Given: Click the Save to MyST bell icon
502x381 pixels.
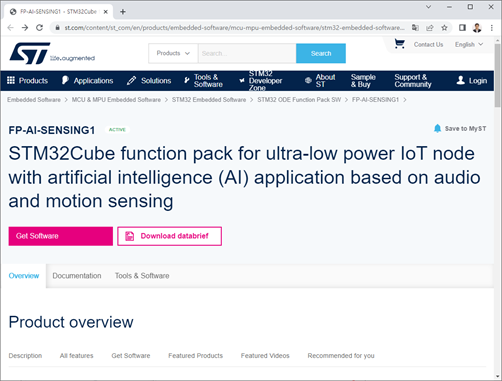Looking at the screenshot, I should tap(437, 128).
